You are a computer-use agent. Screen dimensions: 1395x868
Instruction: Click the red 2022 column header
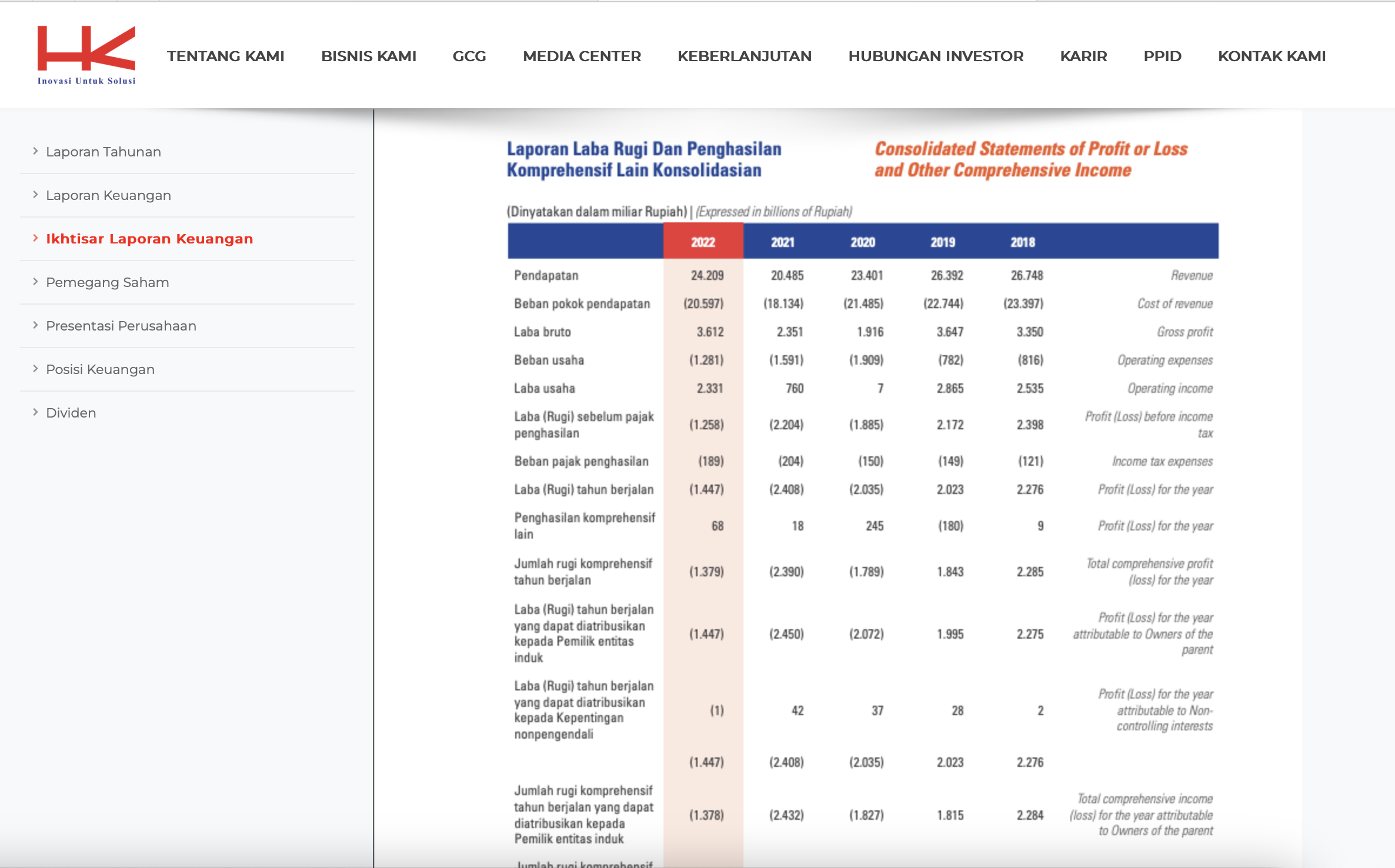pyautogui.click(x=703, y=241)
